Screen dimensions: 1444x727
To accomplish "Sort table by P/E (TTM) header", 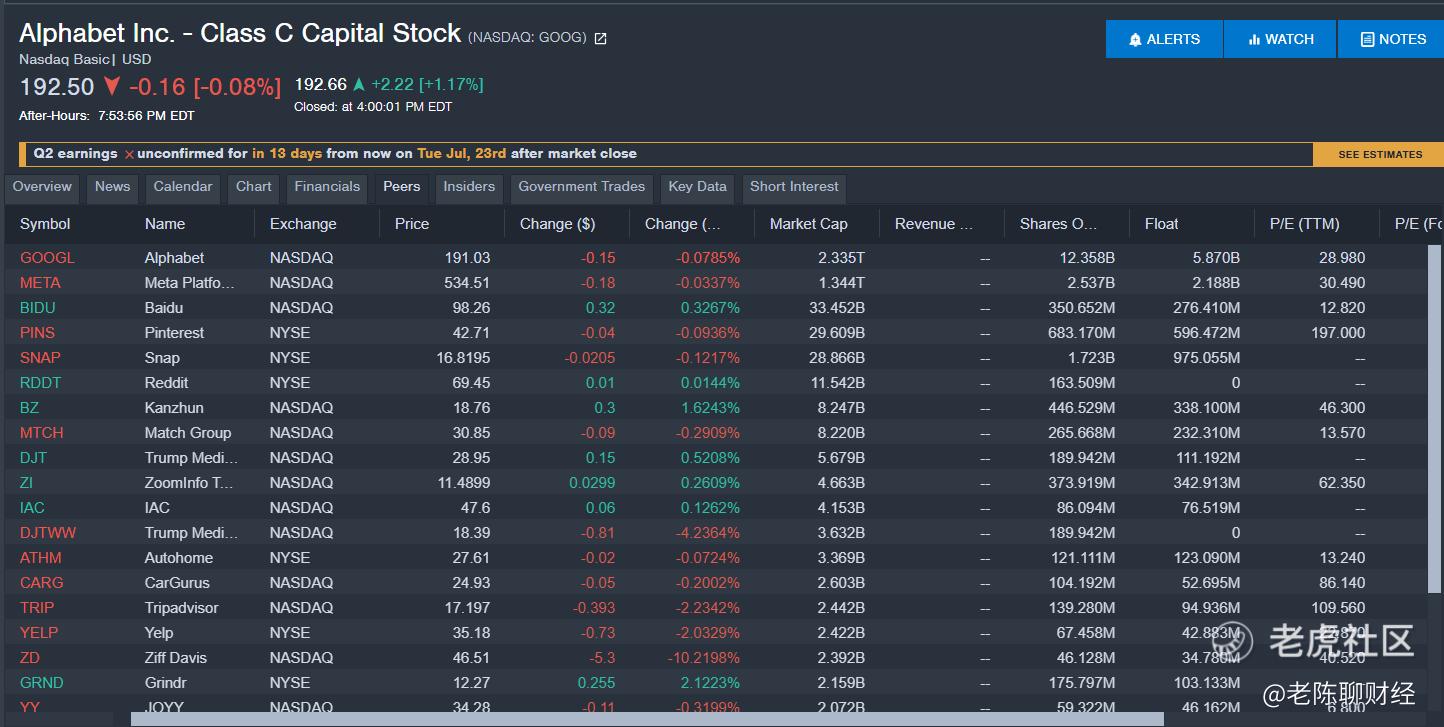I will click(x=1304, y=224).
